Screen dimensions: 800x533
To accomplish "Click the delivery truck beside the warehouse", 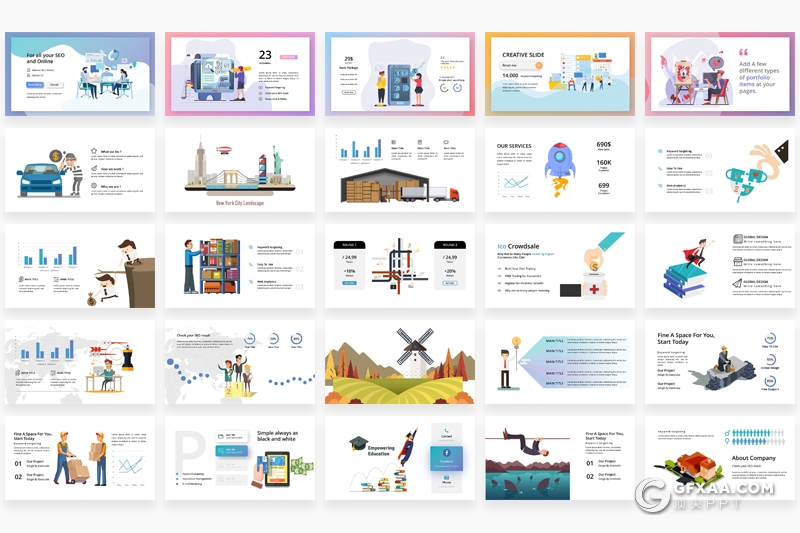I will tap(443, 194).
